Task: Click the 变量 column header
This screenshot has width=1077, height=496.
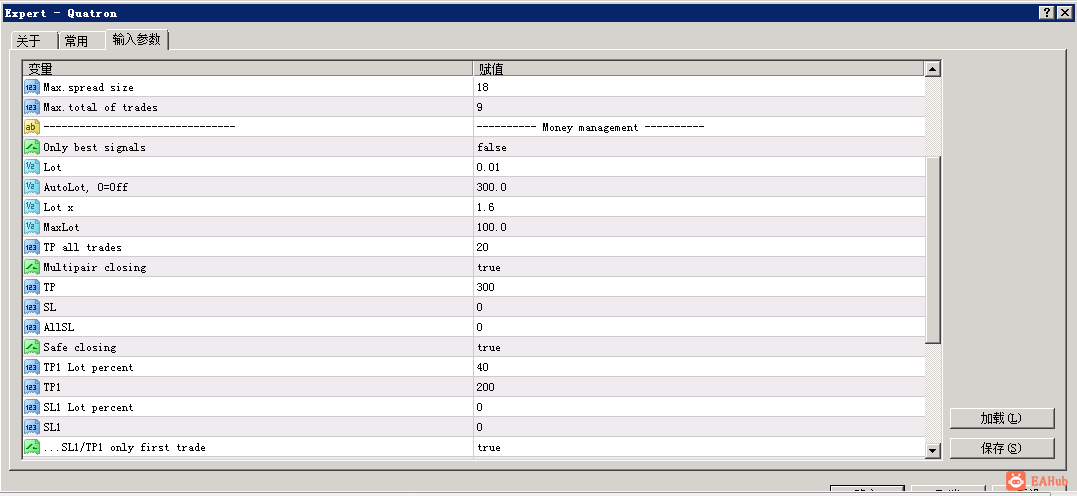Action: tap(247, 69)
